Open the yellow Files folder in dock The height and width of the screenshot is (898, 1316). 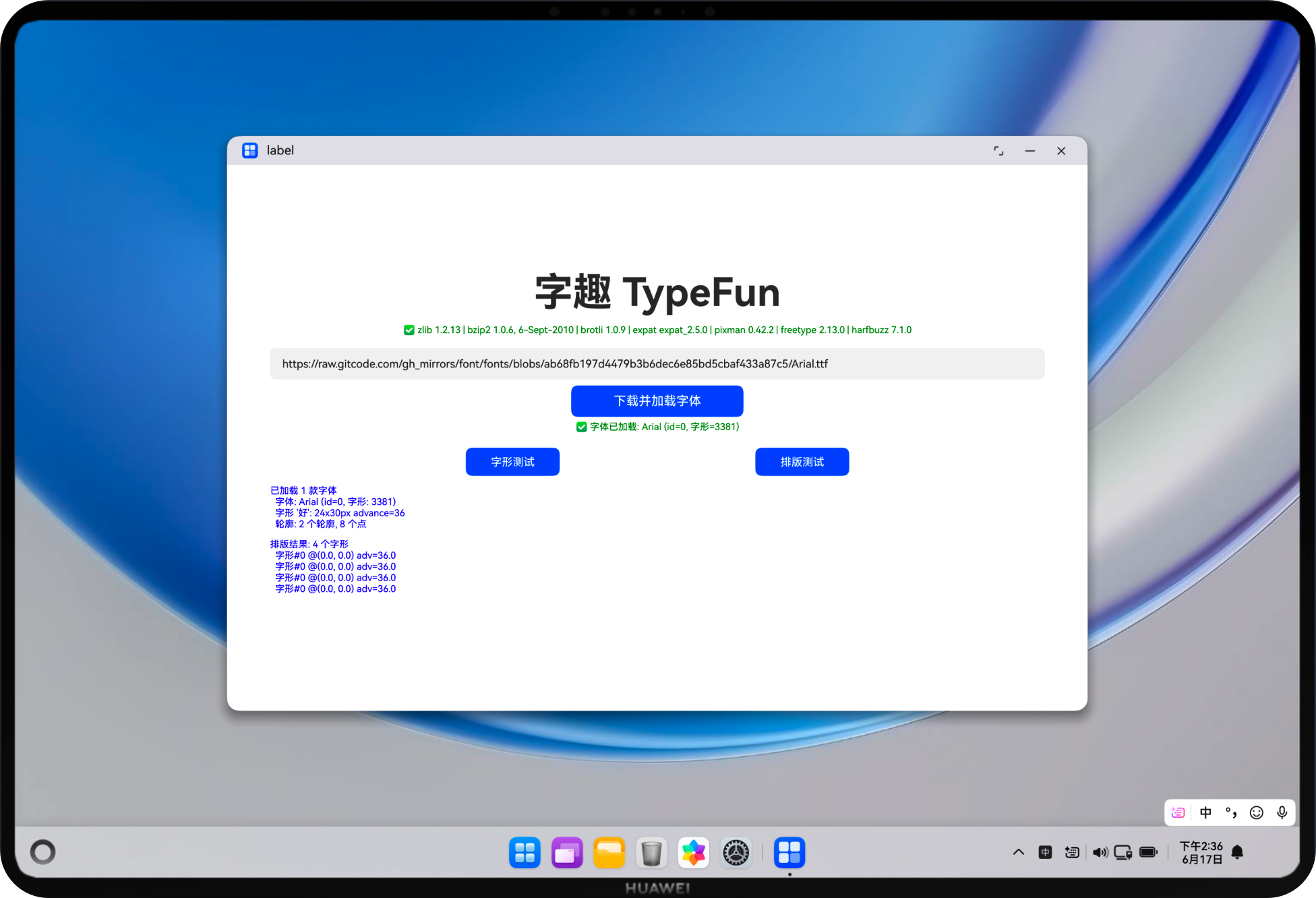(x=609, y=853)
